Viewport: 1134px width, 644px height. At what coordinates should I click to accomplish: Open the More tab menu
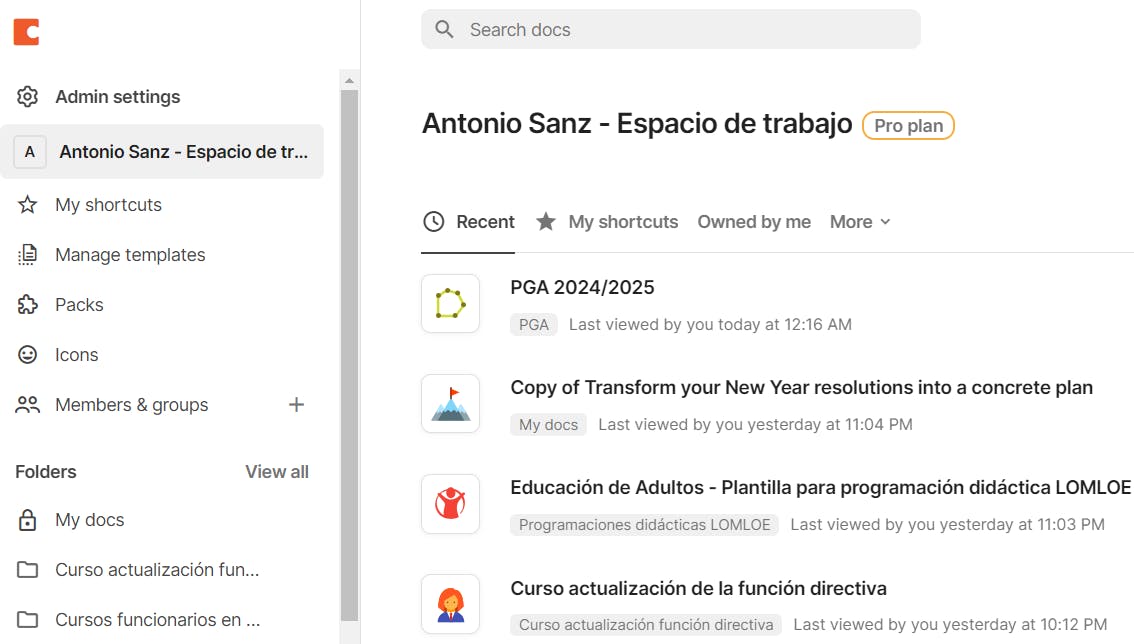coord(860,221)
